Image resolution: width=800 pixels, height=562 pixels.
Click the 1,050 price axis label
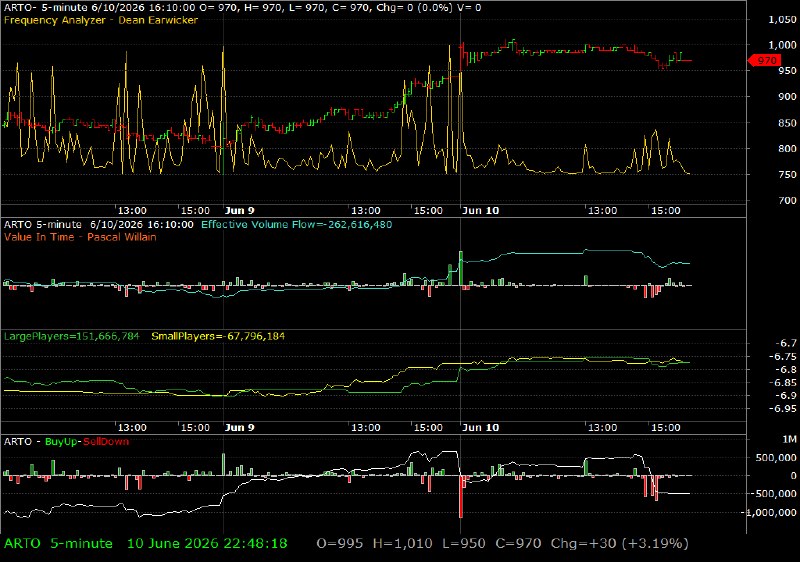782,19
